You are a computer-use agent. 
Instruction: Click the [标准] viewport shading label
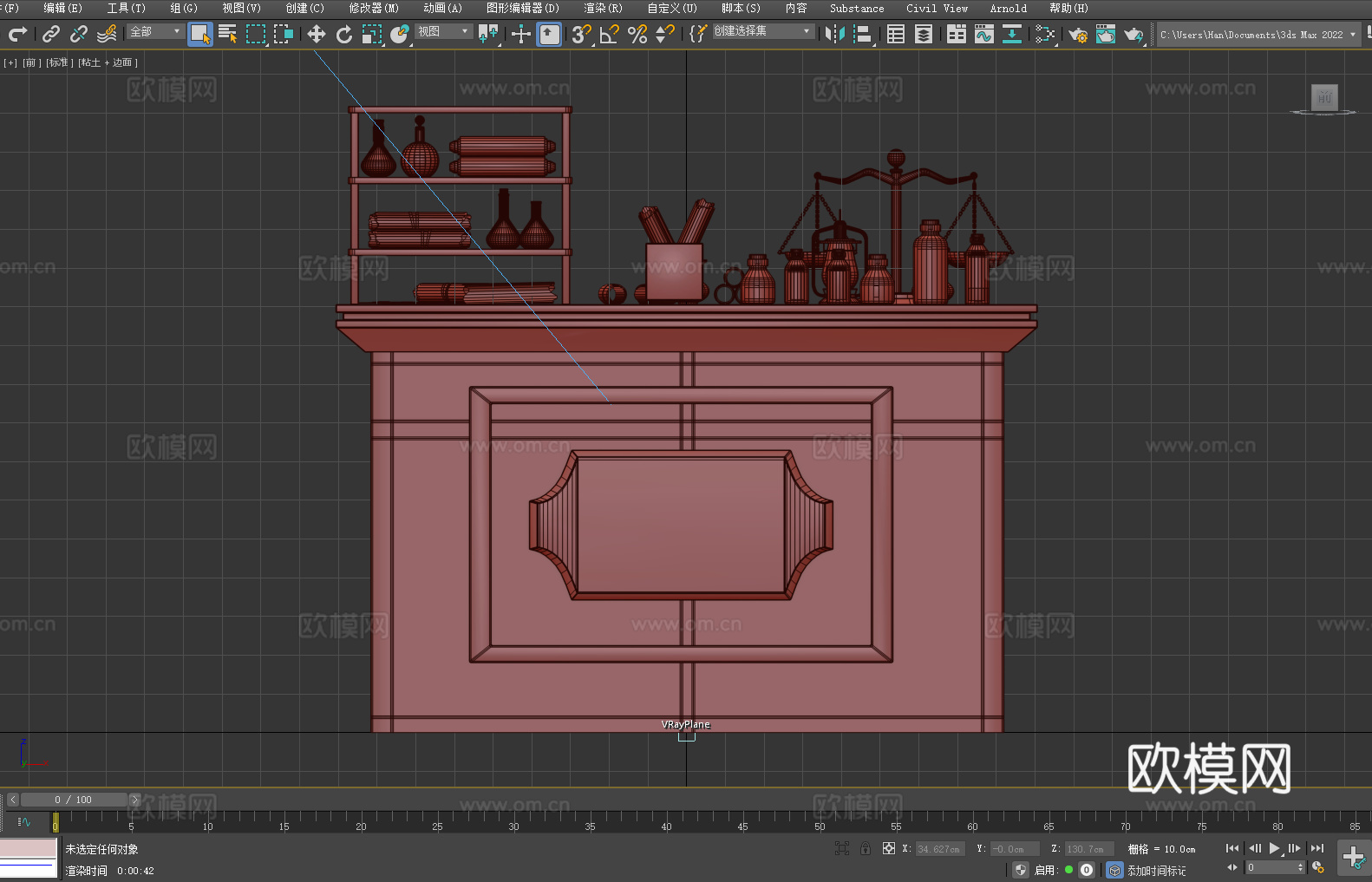pyautogui.click(x=60, y=62)
